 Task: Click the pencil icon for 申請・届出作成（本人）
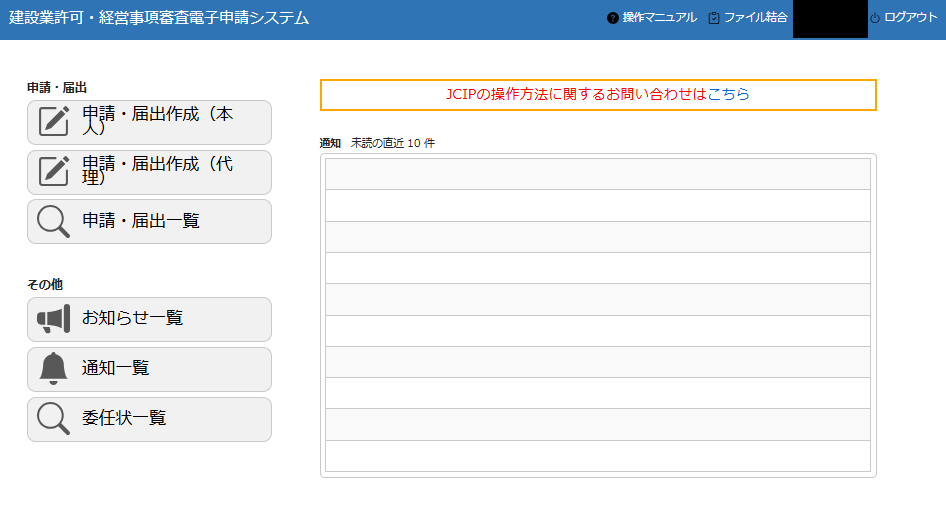54,122
